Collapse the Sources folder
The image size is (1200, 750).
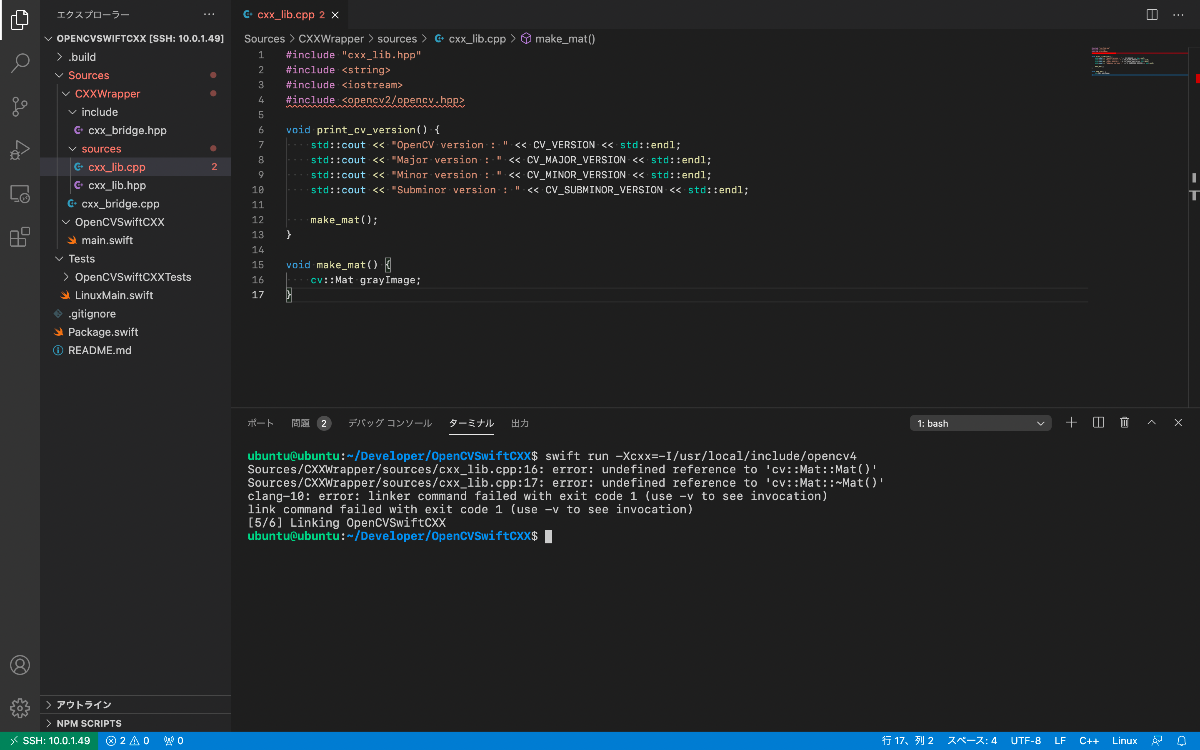click(x=135, y=75)
